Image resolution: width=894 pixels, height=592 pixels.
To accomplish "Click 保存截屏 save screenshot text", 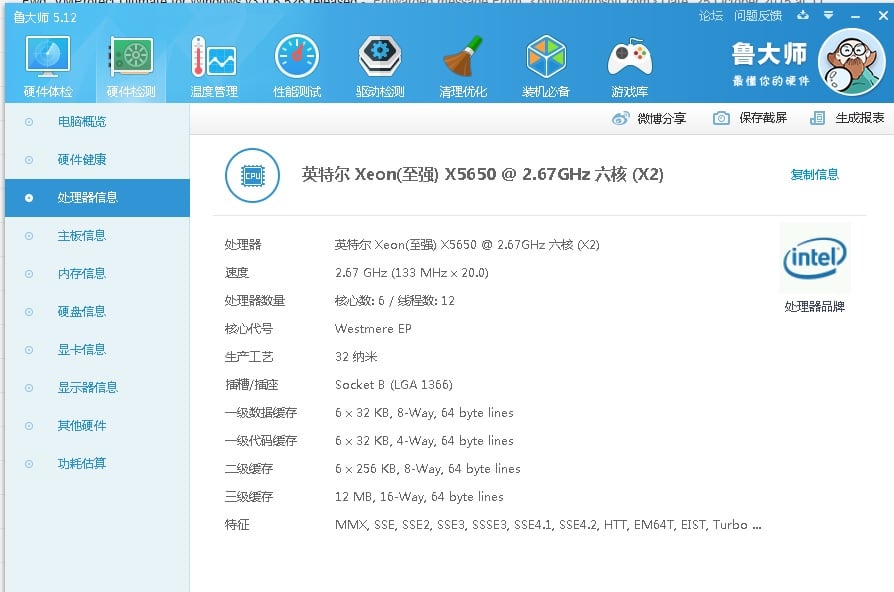I will pyautogui.click(x=763, y=118).
